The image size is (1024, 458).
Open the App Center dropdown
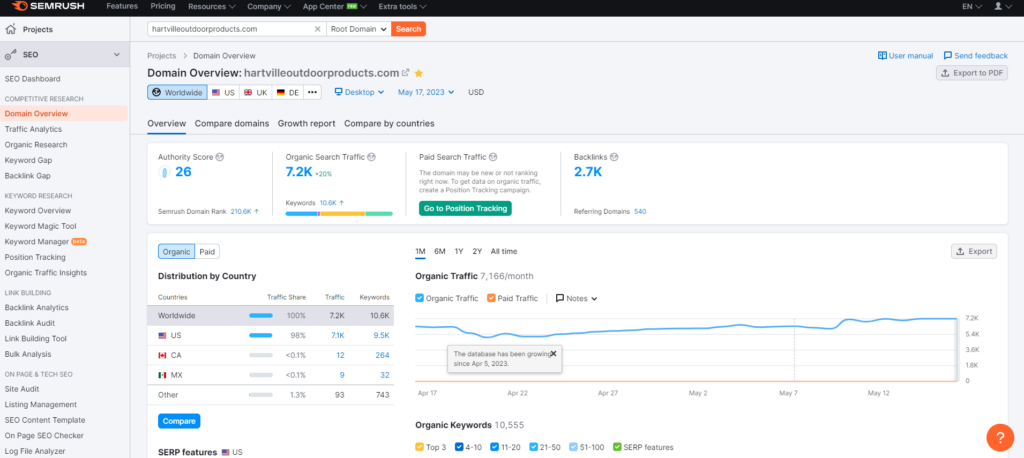click(335, 7)
